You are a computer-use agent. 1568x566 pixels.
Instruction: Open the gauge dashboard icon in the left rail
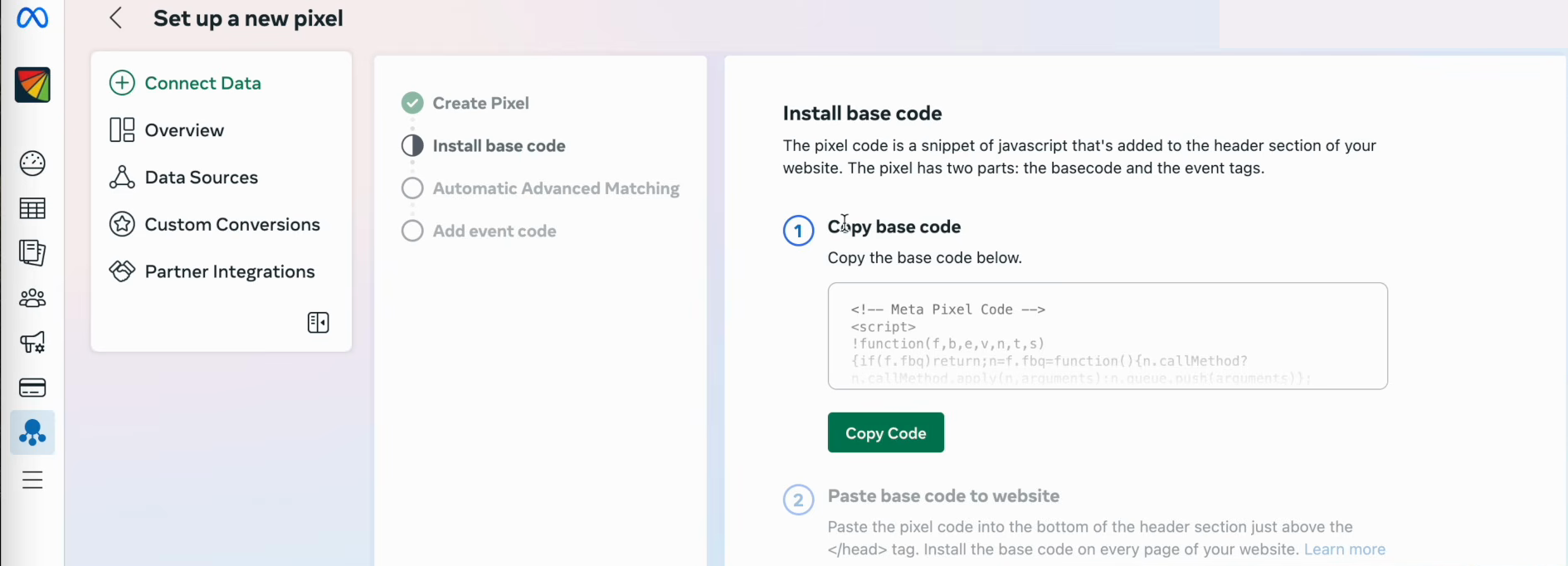click(x=32, y=163)
